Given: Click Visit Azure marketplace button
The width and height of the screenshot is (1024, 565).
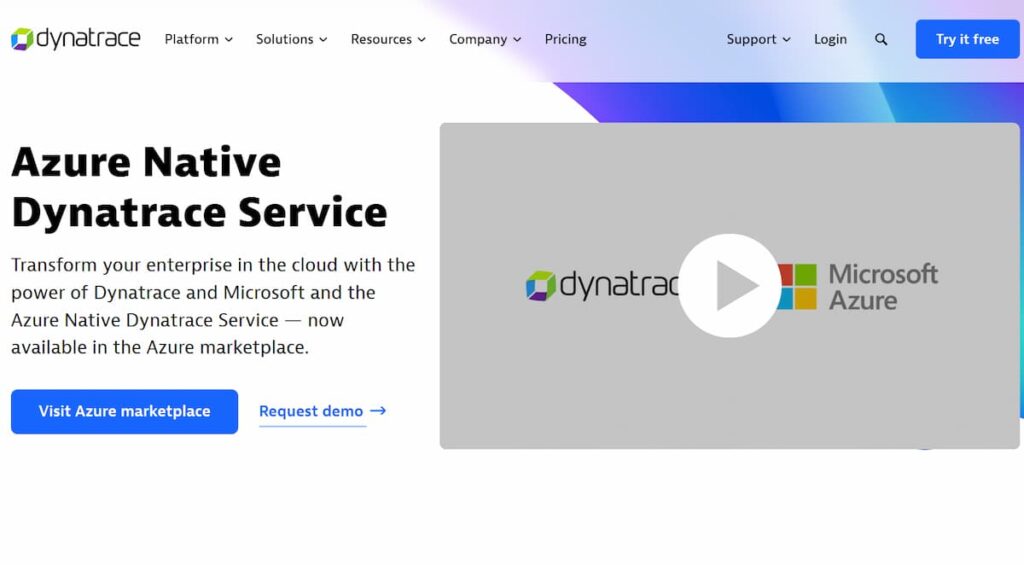Looking at the screenshot, I should coord(125,412).
